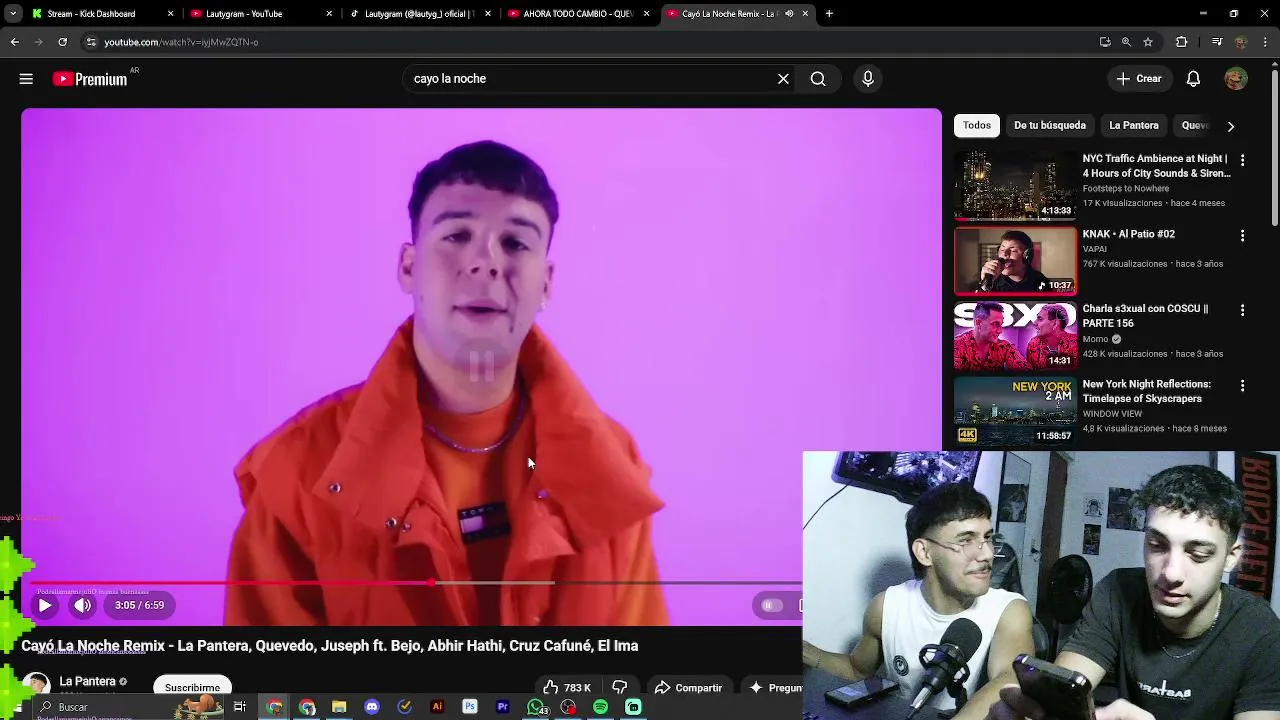This screenshot has height=720, width=1280.
Task: Play the paused video
Action: tap(45, 605)
